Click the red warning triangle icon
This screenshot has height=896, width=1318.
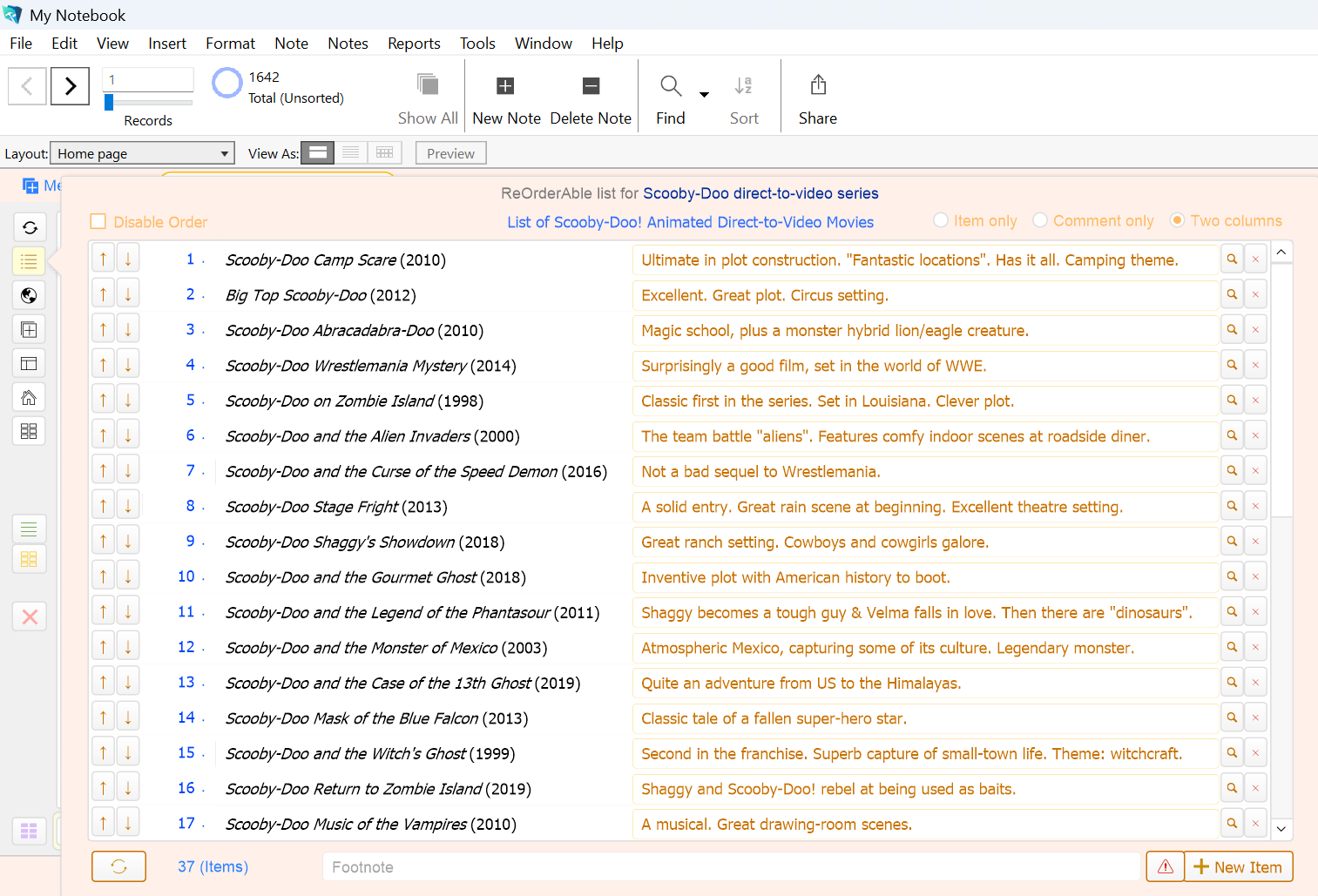1165,866
